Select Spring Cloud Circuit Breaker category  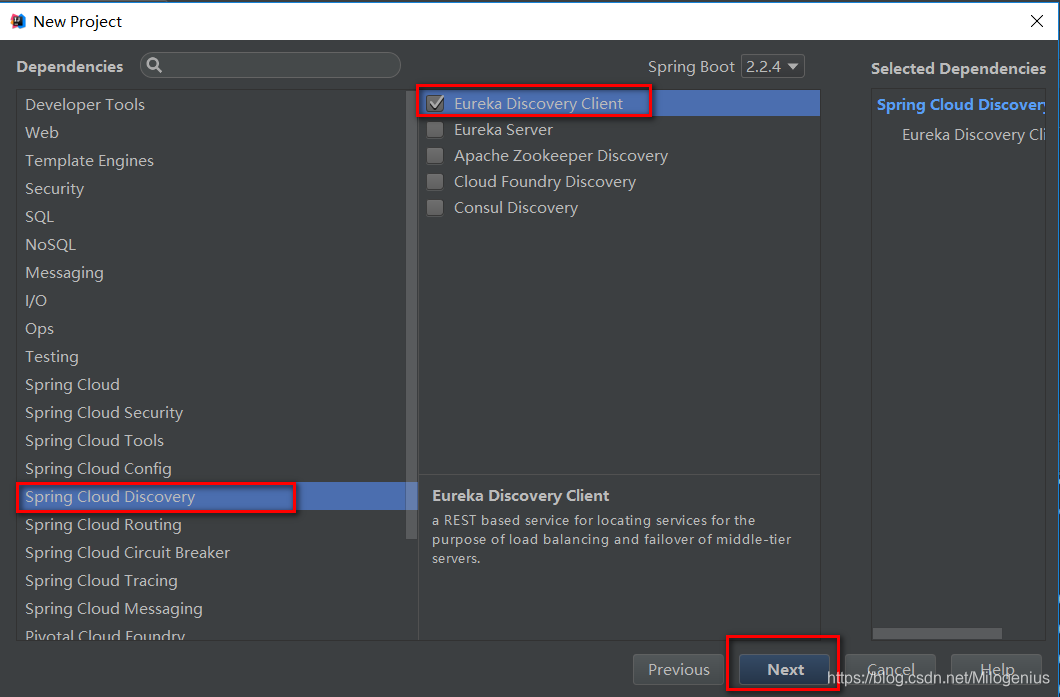(x=211, y=553)
